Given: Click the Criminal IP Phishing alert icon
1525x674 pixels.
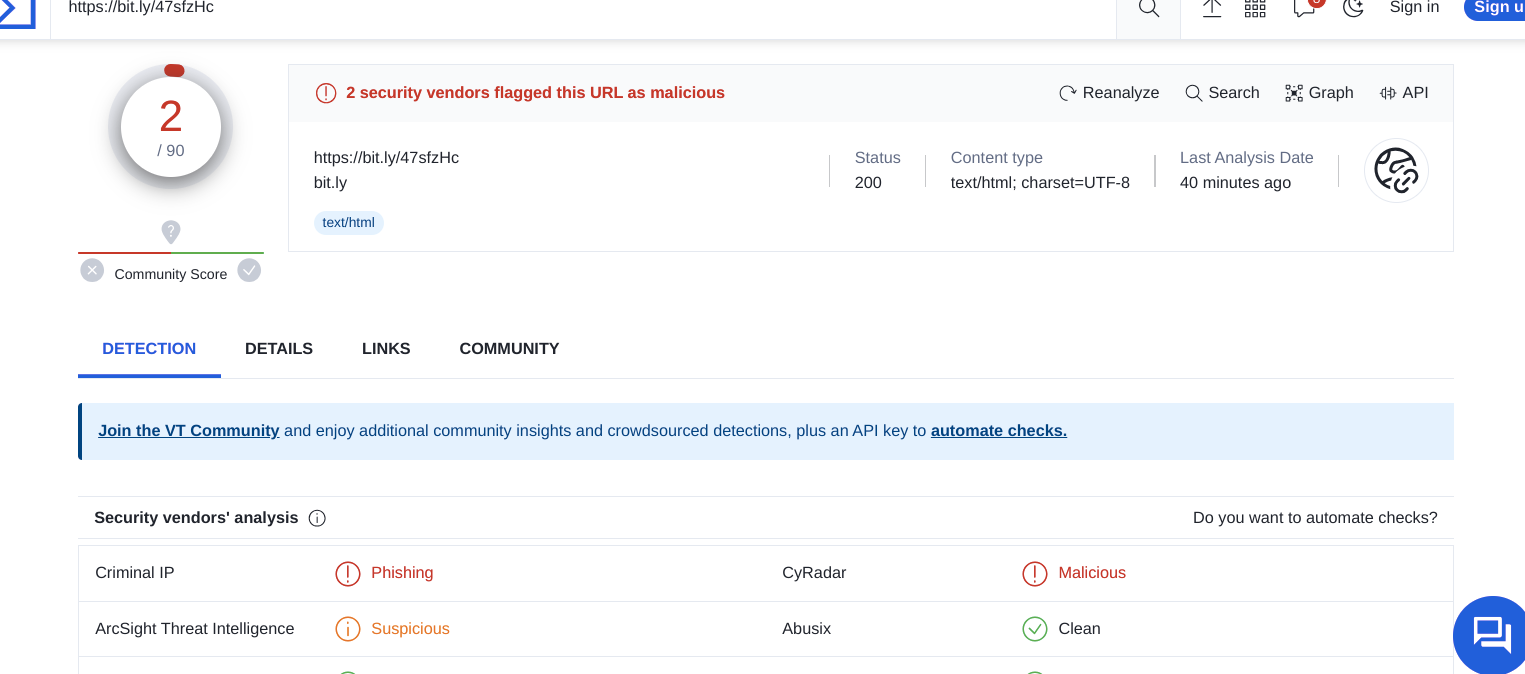Looking at the screenshot, I should (347, 573).
